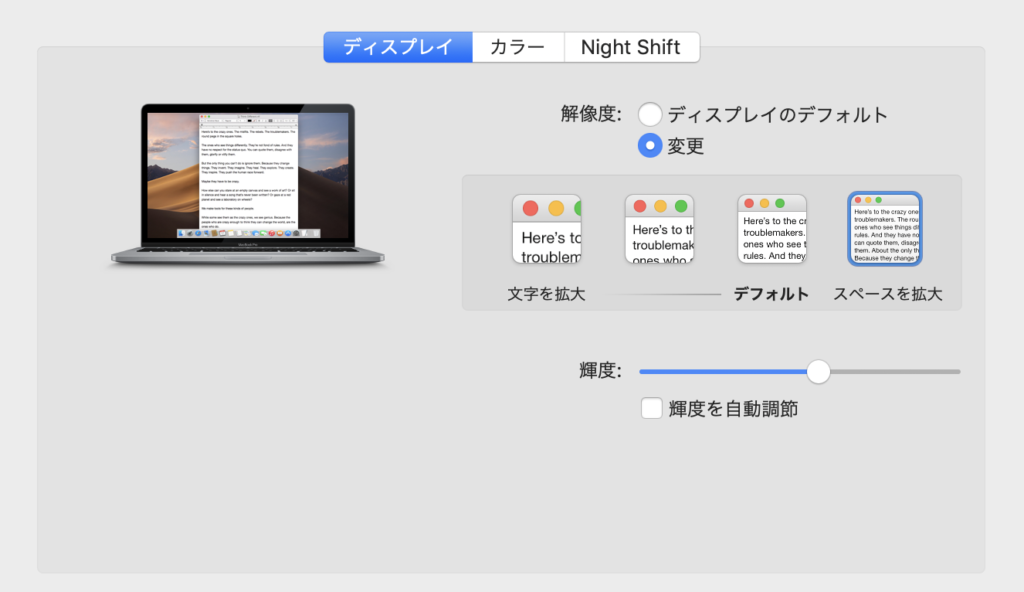1024x592 pixels.
Task: Choose the second larger-text scaling thumbnail
Action: (x=660, y=229)
